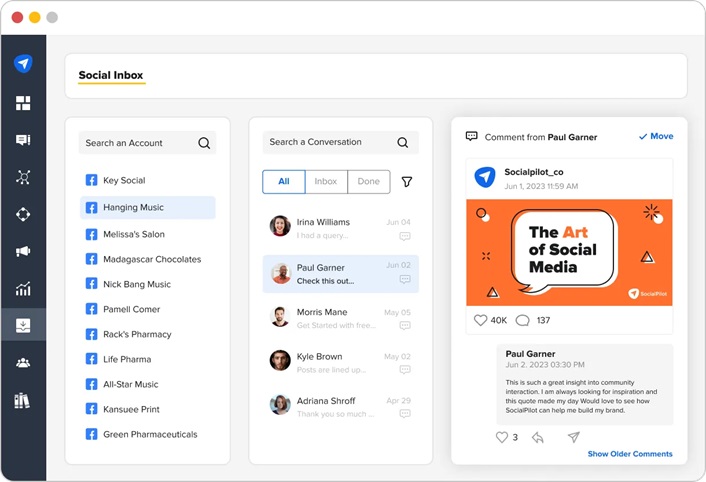Select Pamell Comer account

tap(148, 310)
